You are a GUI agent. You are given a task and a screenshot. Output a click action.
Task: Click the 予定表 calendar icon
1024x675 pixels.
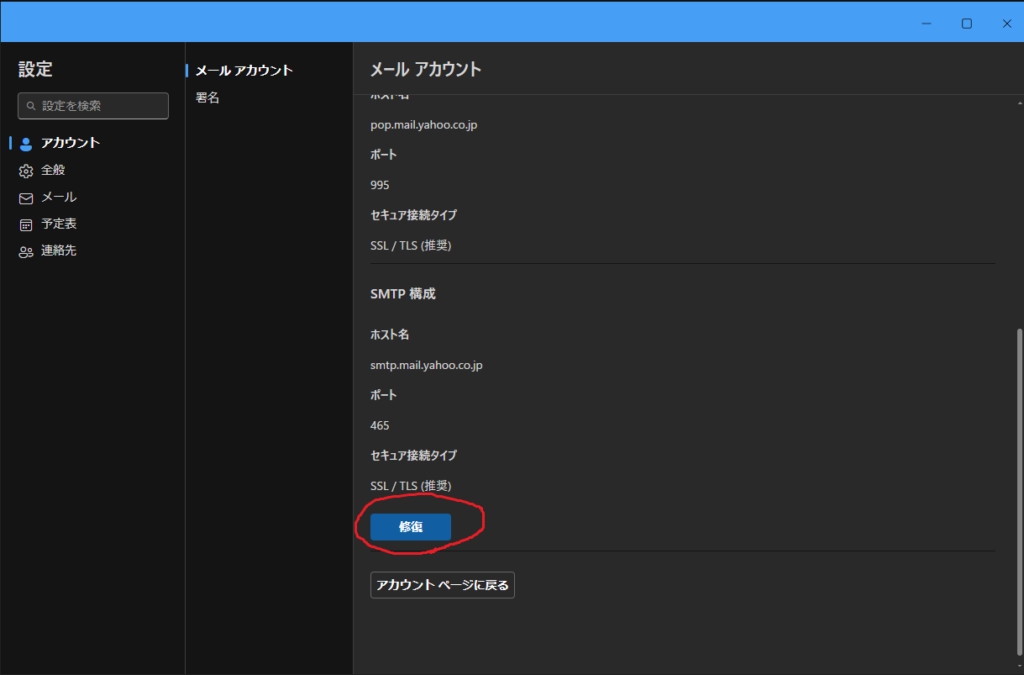coord(27,225)
